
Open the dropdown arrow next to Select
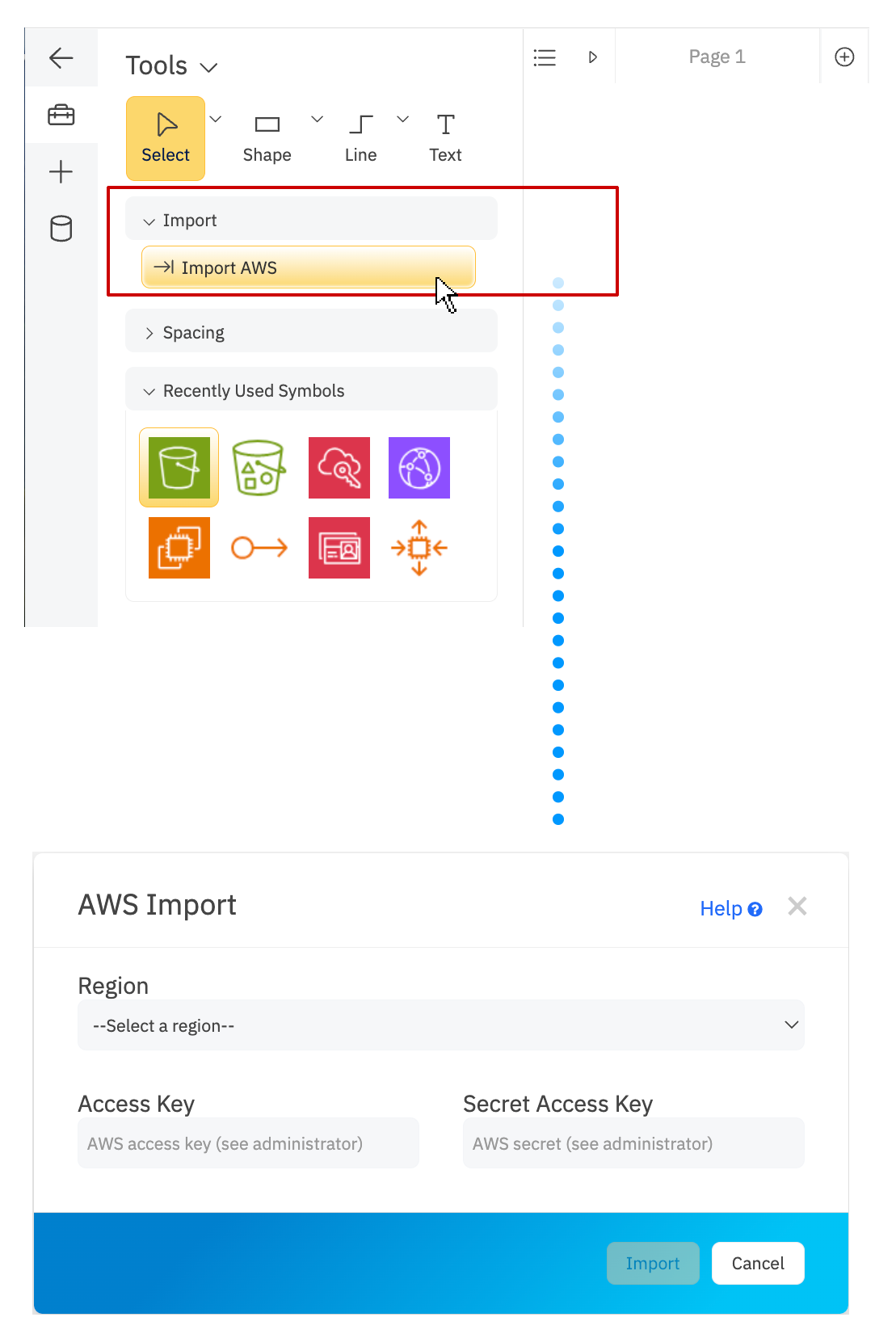pos(216,120)
